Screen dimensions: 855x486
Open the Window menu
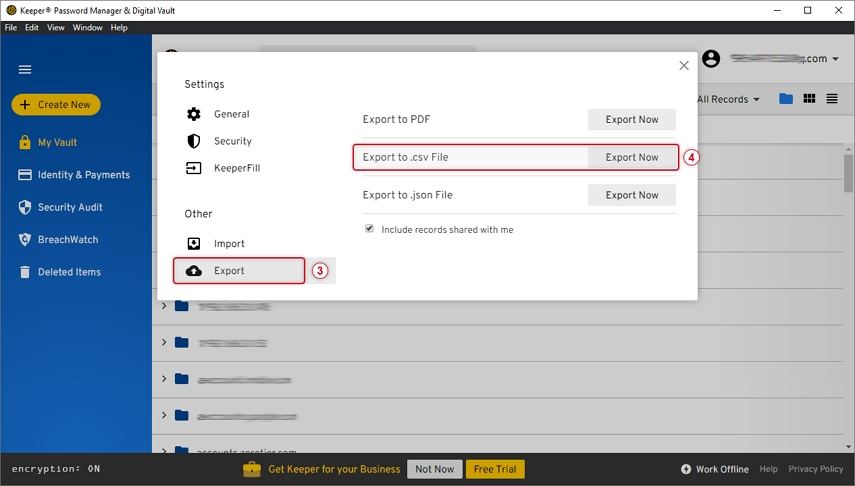point(87,27)
